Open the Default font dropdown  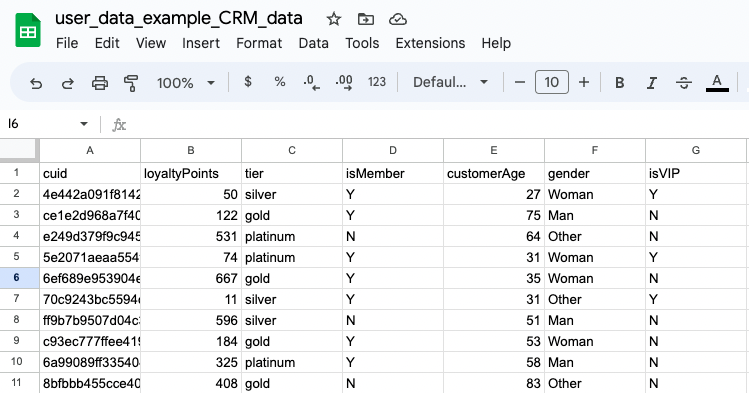pos(450,82)
